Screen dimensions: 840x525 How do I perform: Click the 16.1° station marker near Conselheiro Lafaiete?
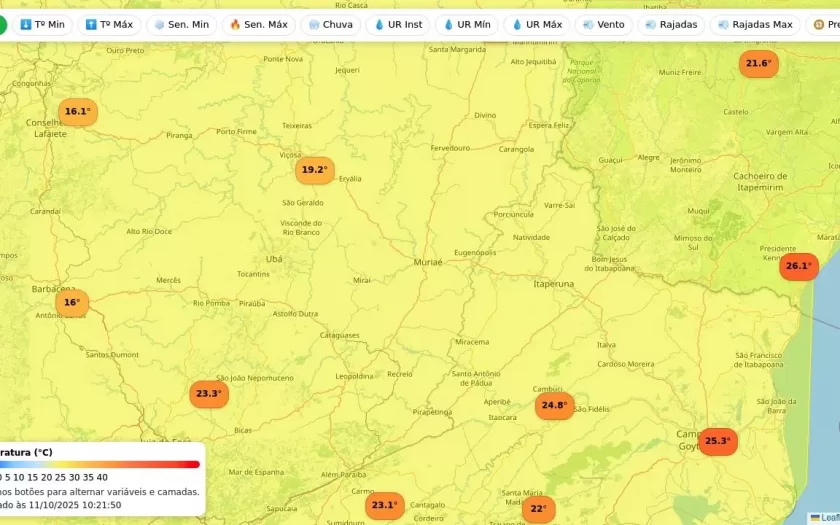point(77,112)
